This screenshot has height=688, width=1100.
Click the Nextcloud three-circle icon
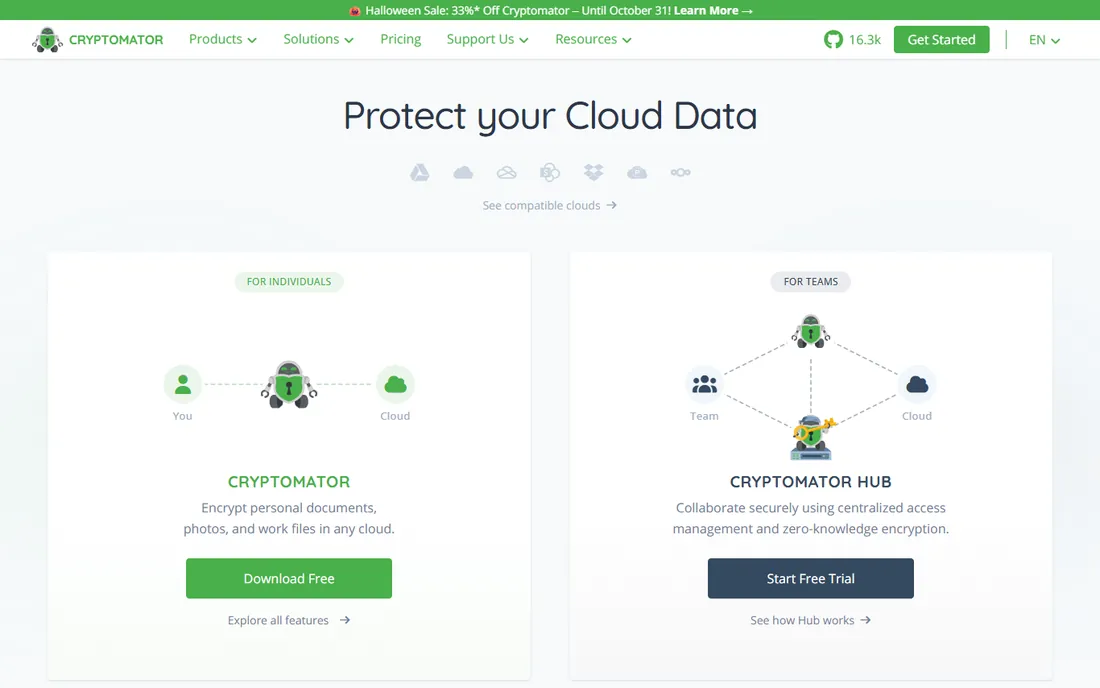[680, 172]
